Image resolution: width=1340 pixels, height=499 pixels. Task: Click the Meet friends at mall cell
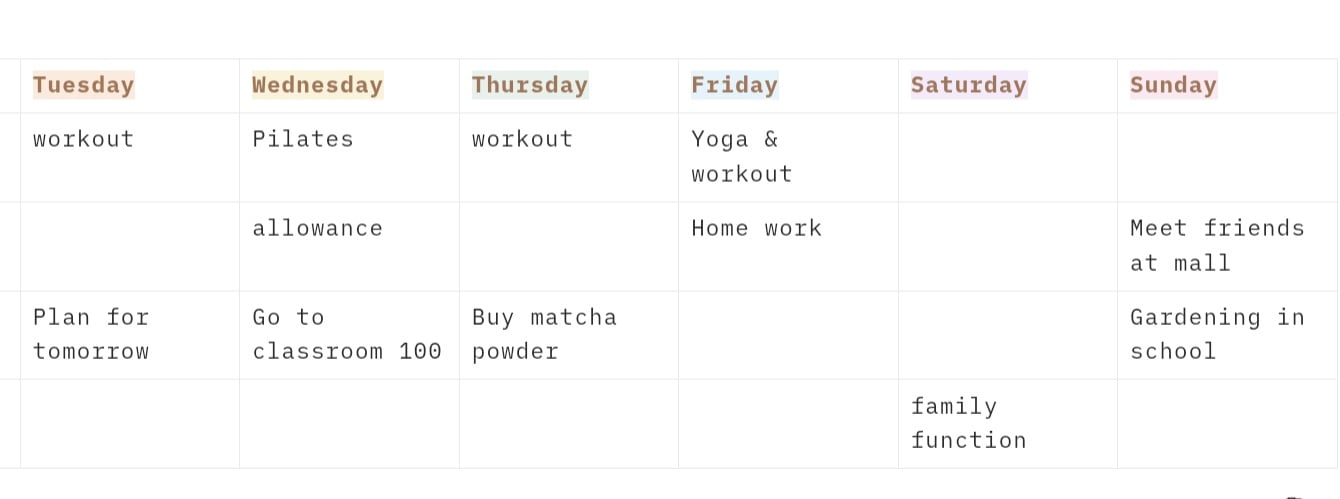point(1217,245)
